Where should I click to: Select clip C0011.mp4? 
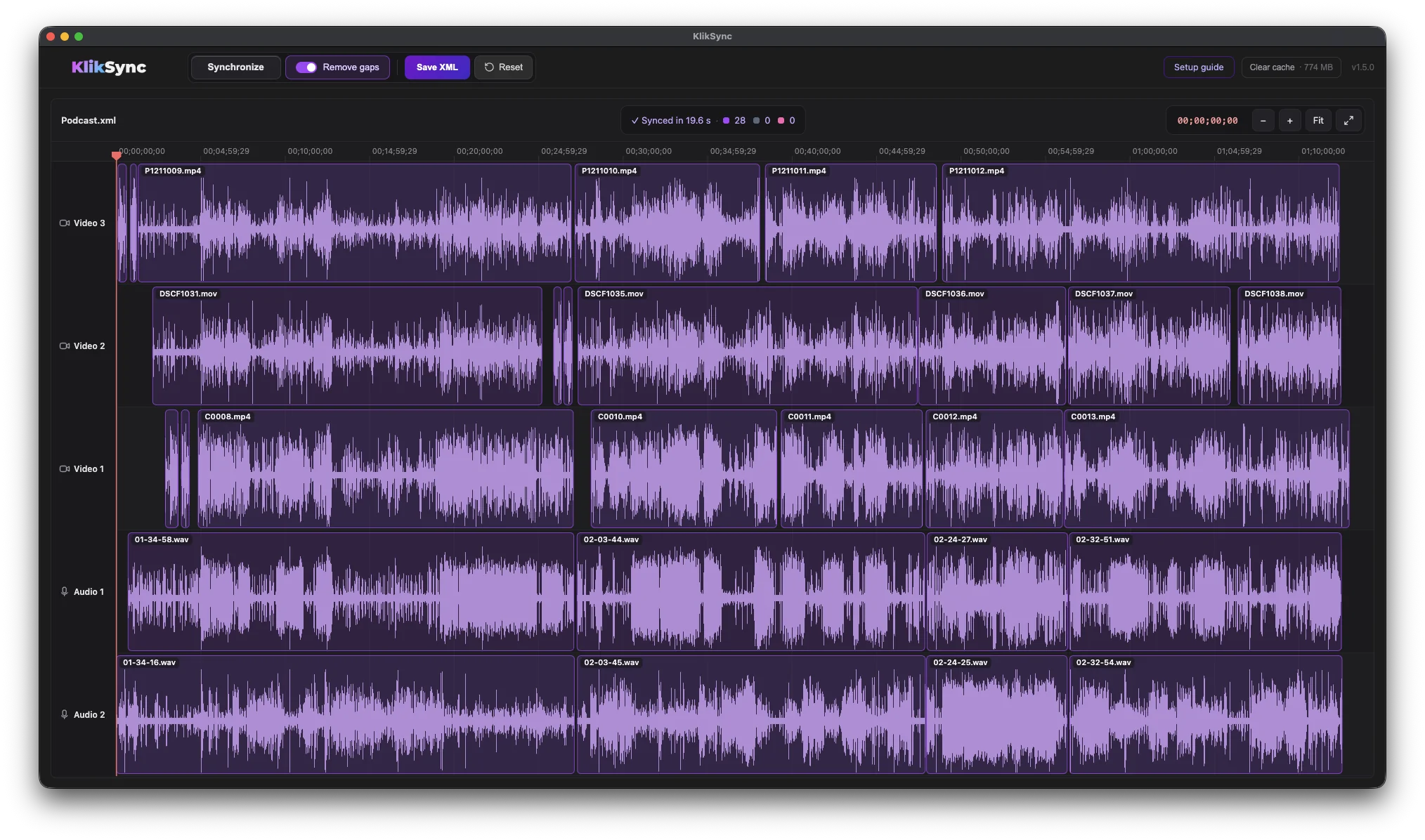851,469
